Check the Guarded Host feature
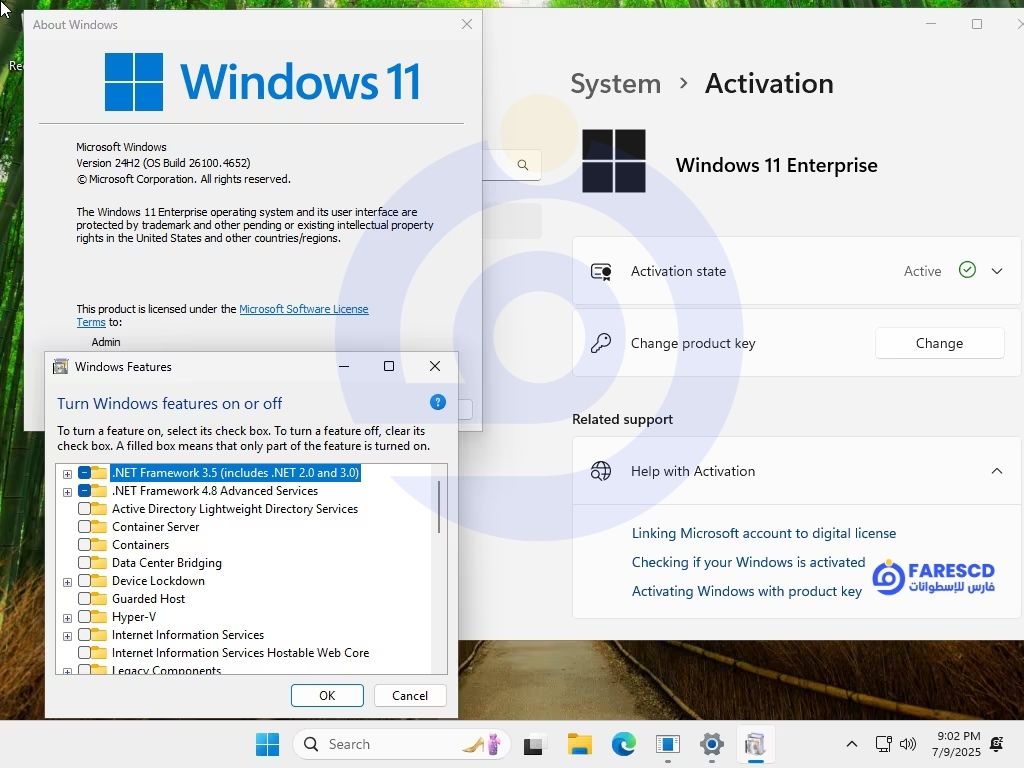The width and height of the screenshot is (1024, 768). click(x=84, y=598)
